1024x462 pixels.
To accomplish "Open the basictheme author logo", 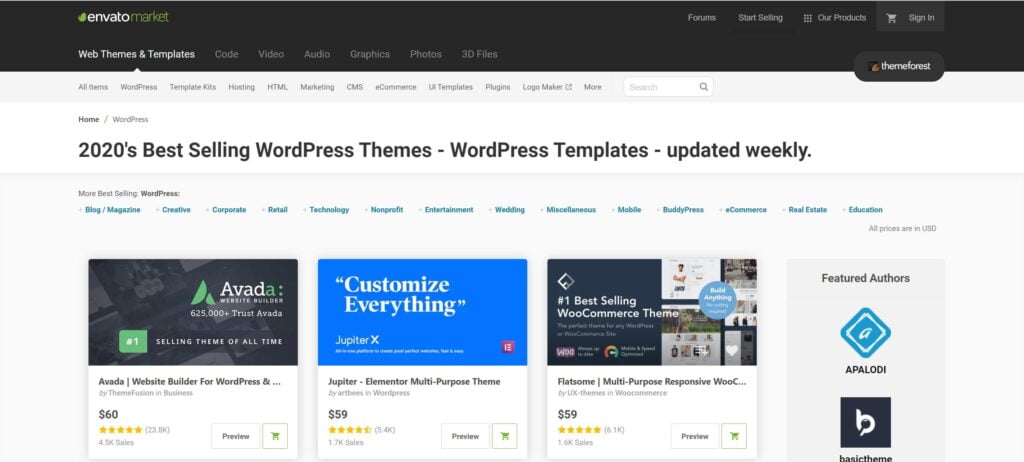I will 865,422.
